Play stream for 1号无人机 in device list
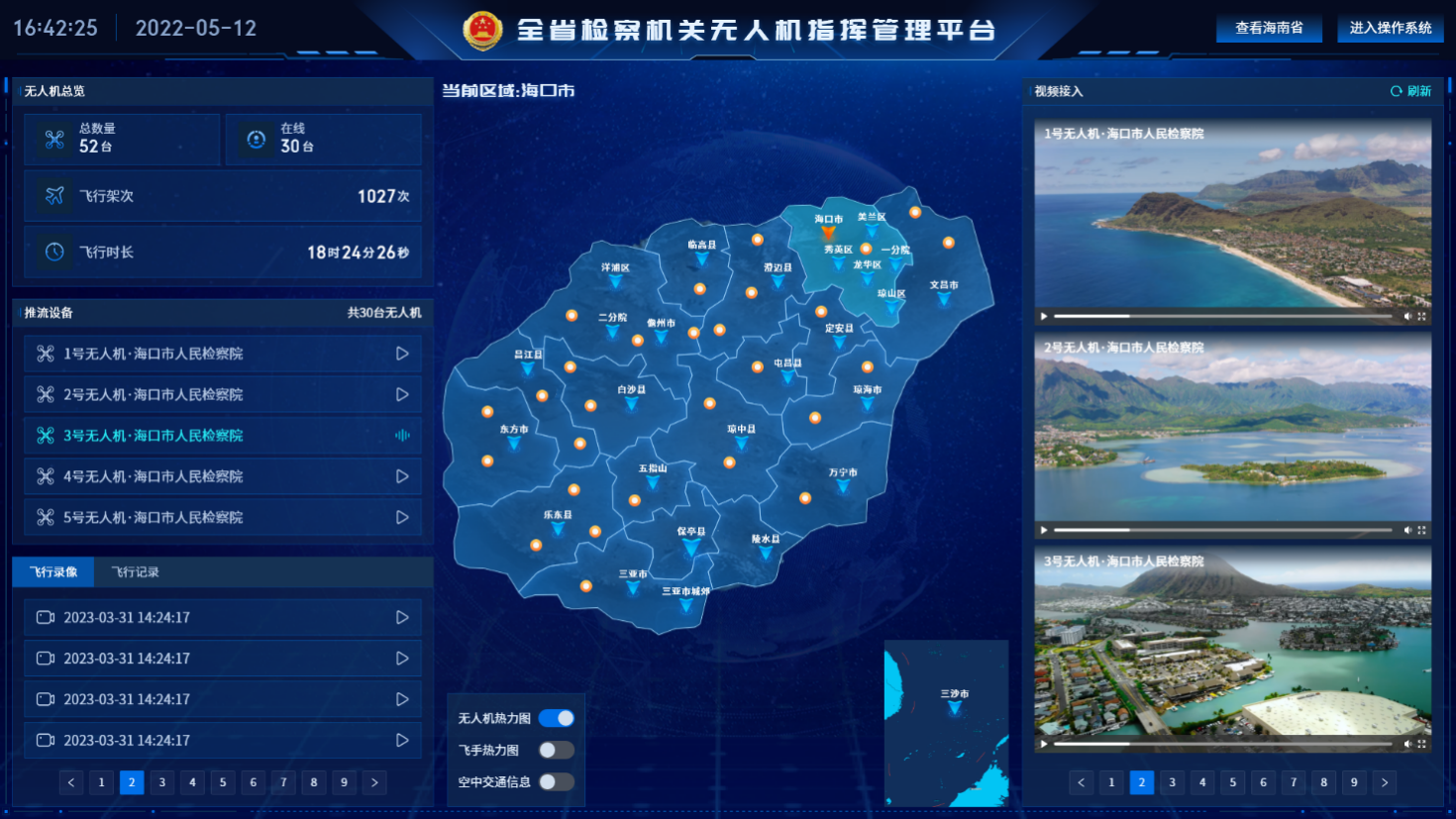 coord(402,354)
